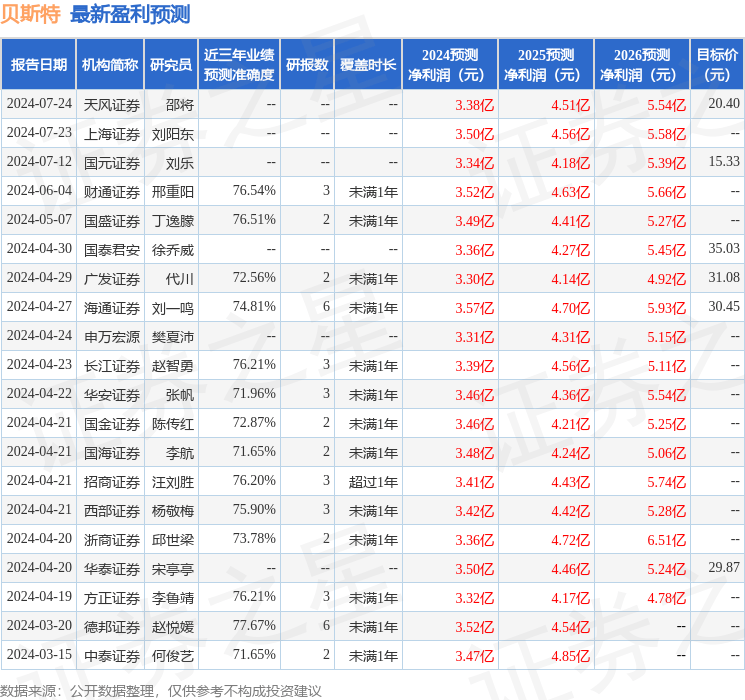This screenshot has height=700, width=745.
Task: Click analyst name 刘阳东
Action: pos(172,134)
